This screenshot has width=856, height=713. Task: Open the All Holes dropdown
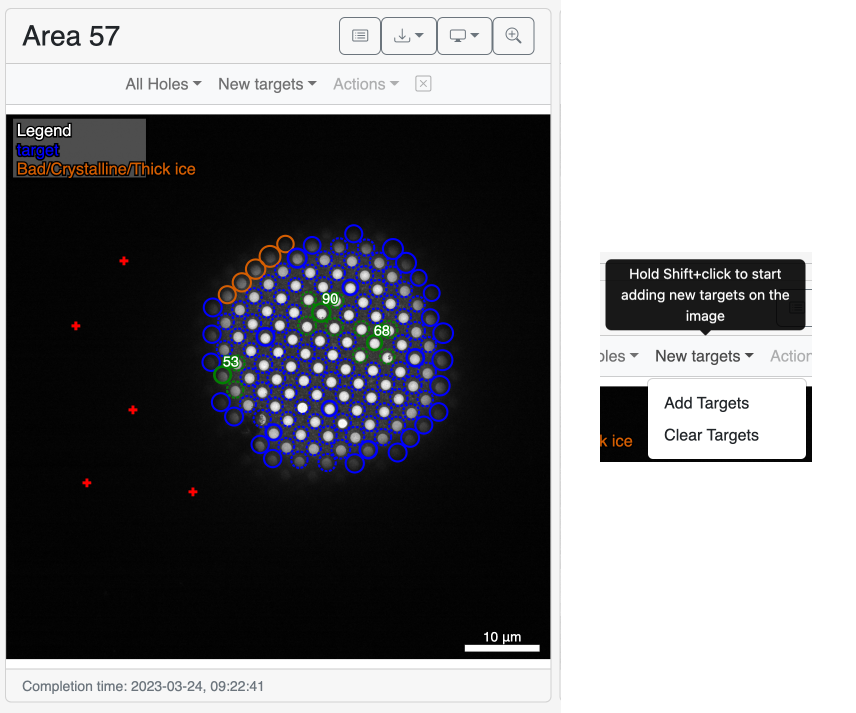(162, 84)
